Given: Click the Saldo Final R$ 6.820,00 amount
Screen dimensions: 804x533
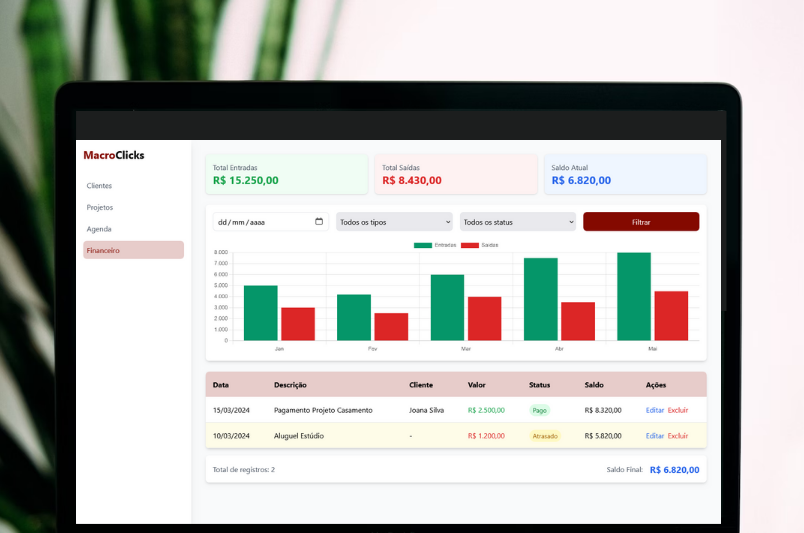Looking at the screenshot, I should (674, 470).
